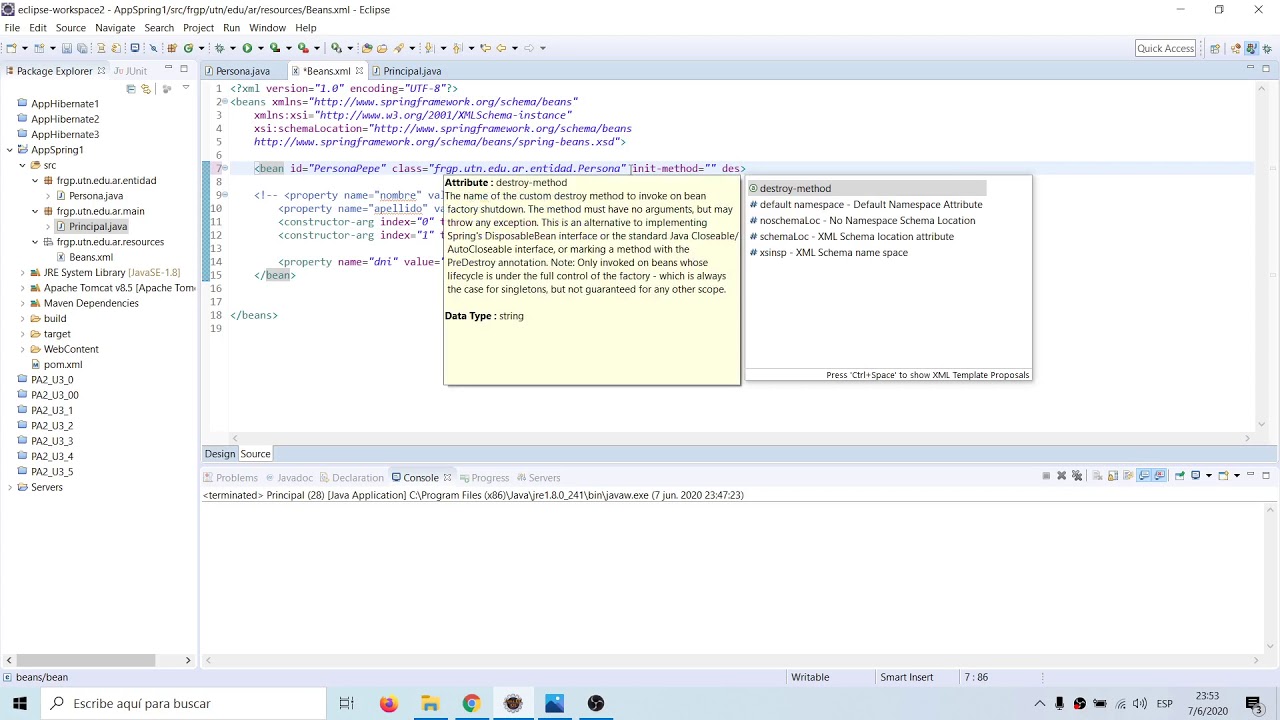Expand the WebContent folder node
This screenshot has width=1280, height=720.
22,349
